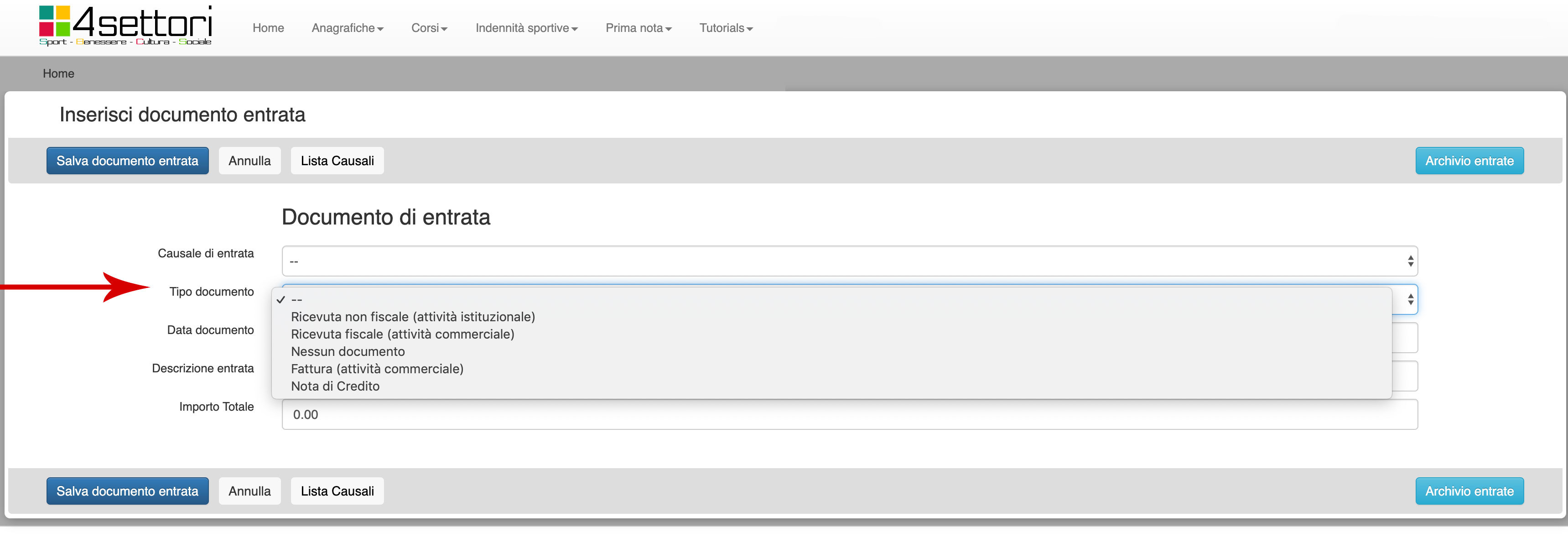The width and height of the screenshot is (1568, 543).
Task: Click the 4settori logo
Action: click(x=125, y=26)
